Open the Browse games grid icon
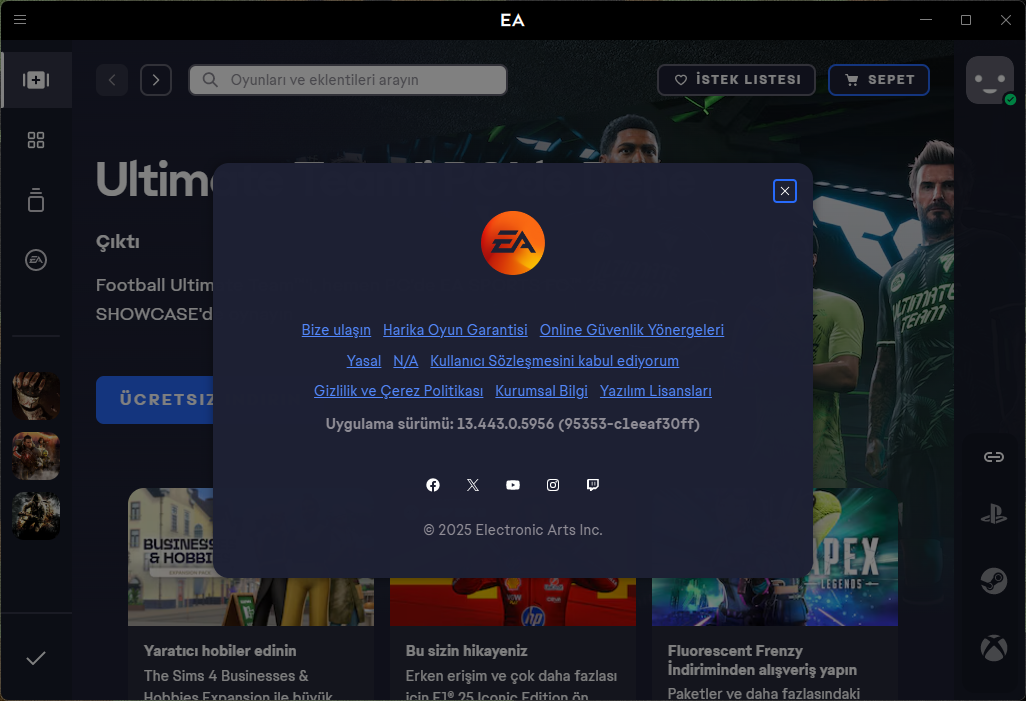 [36, 140]
